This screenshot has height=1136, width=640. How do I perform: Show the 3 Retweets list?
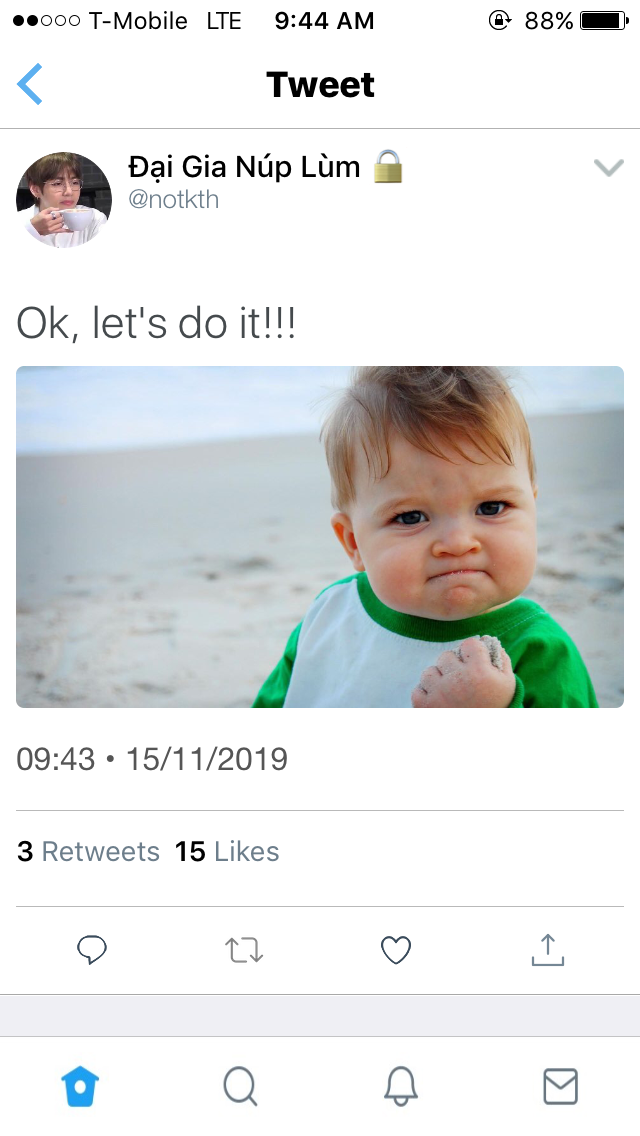[88, 852]
